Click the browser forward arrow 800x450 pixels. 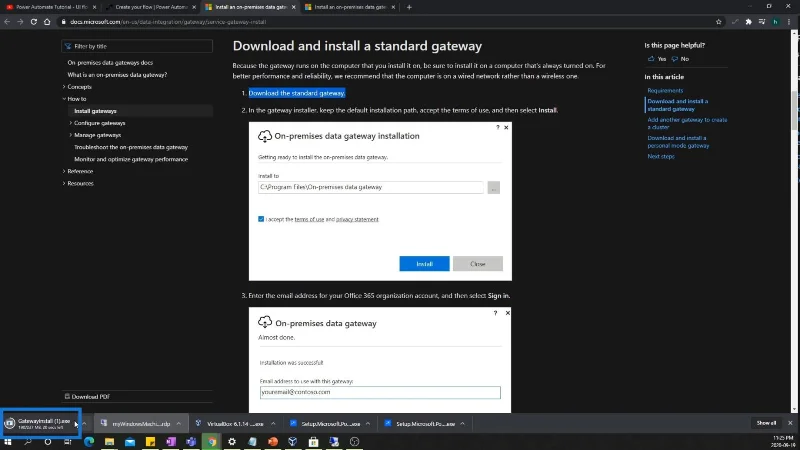[x=20, y=22]
